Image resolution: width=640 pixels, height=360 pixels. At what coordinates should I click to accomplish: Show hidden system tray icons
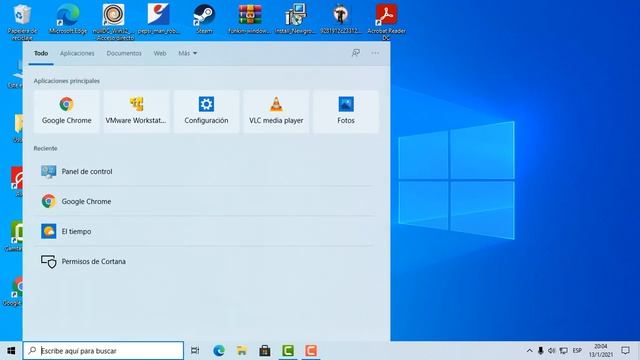[x=529, y=351]
